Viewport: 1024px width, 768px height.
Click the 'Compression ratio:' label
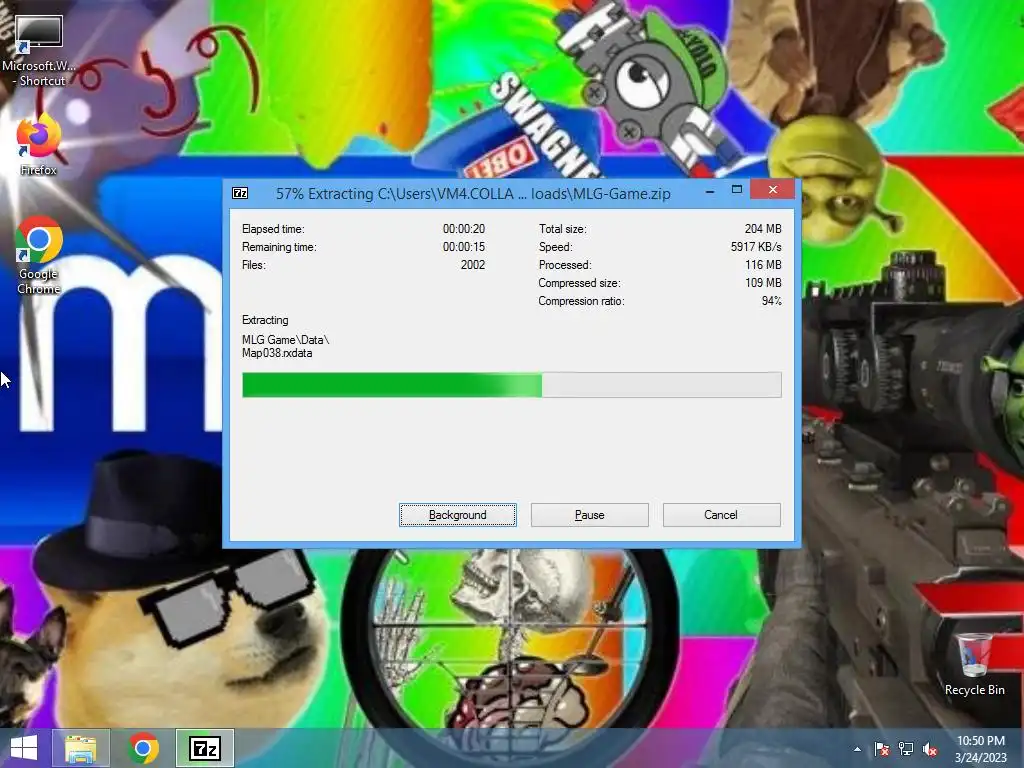[x=581, y=301]
